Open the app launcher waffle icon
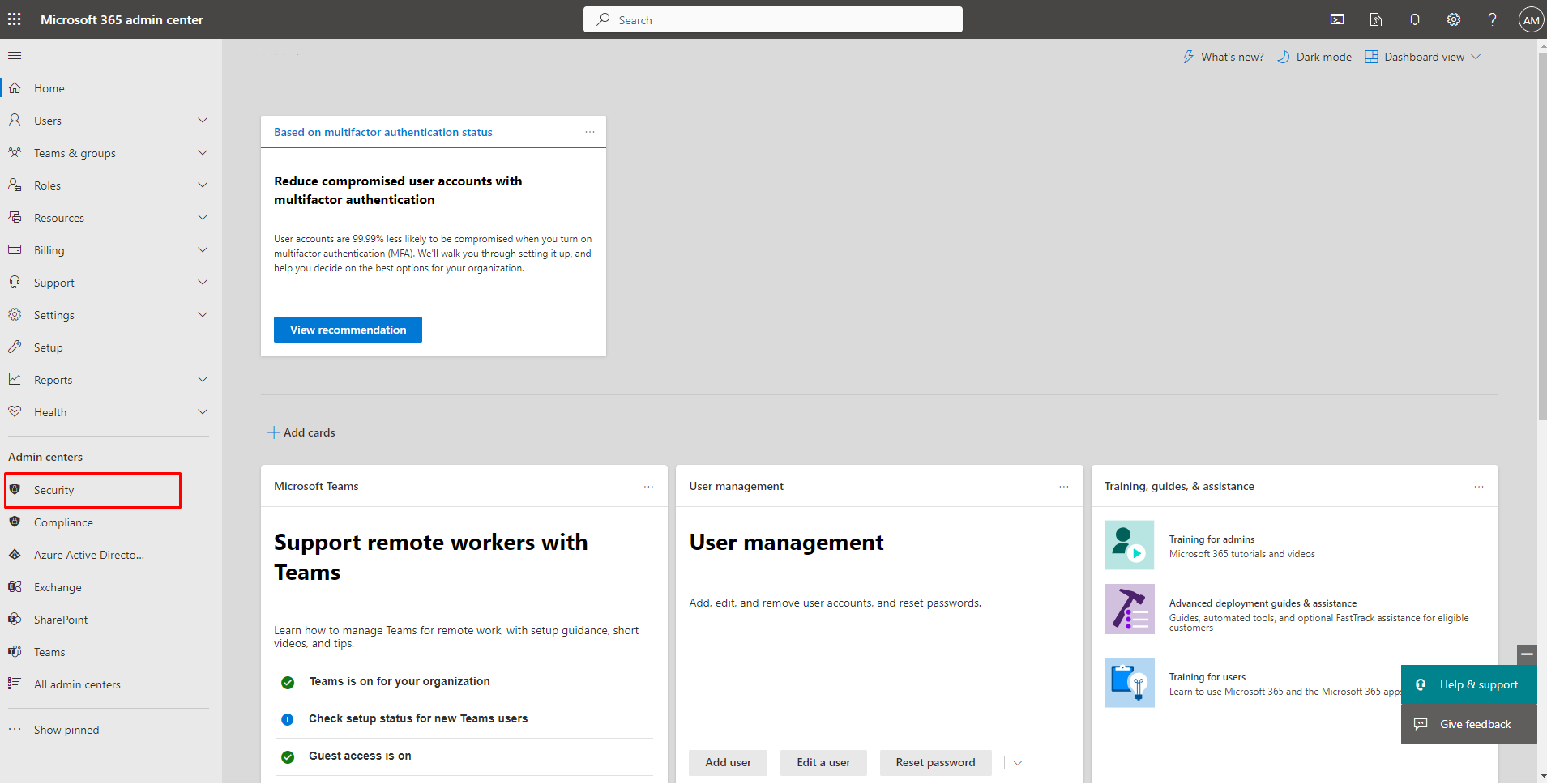 click(15, 19)
